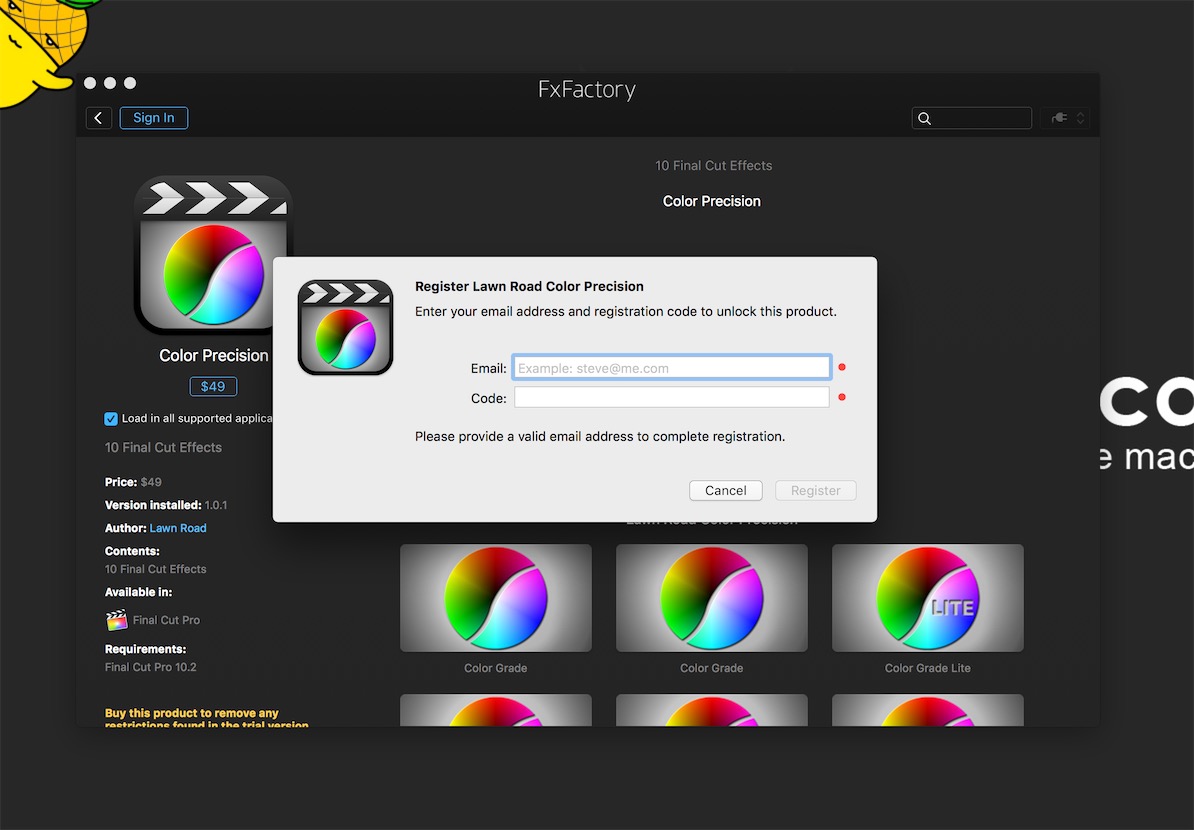1194x830 pixels.
Task: Focus the FxFactory search field
Action: (972, 118)
